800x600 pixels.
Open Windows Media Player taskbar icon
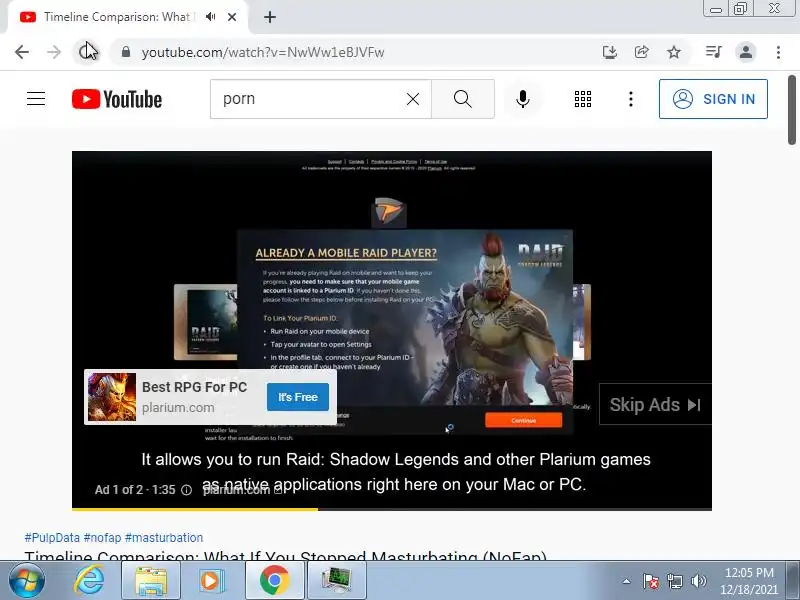[210, 581]
